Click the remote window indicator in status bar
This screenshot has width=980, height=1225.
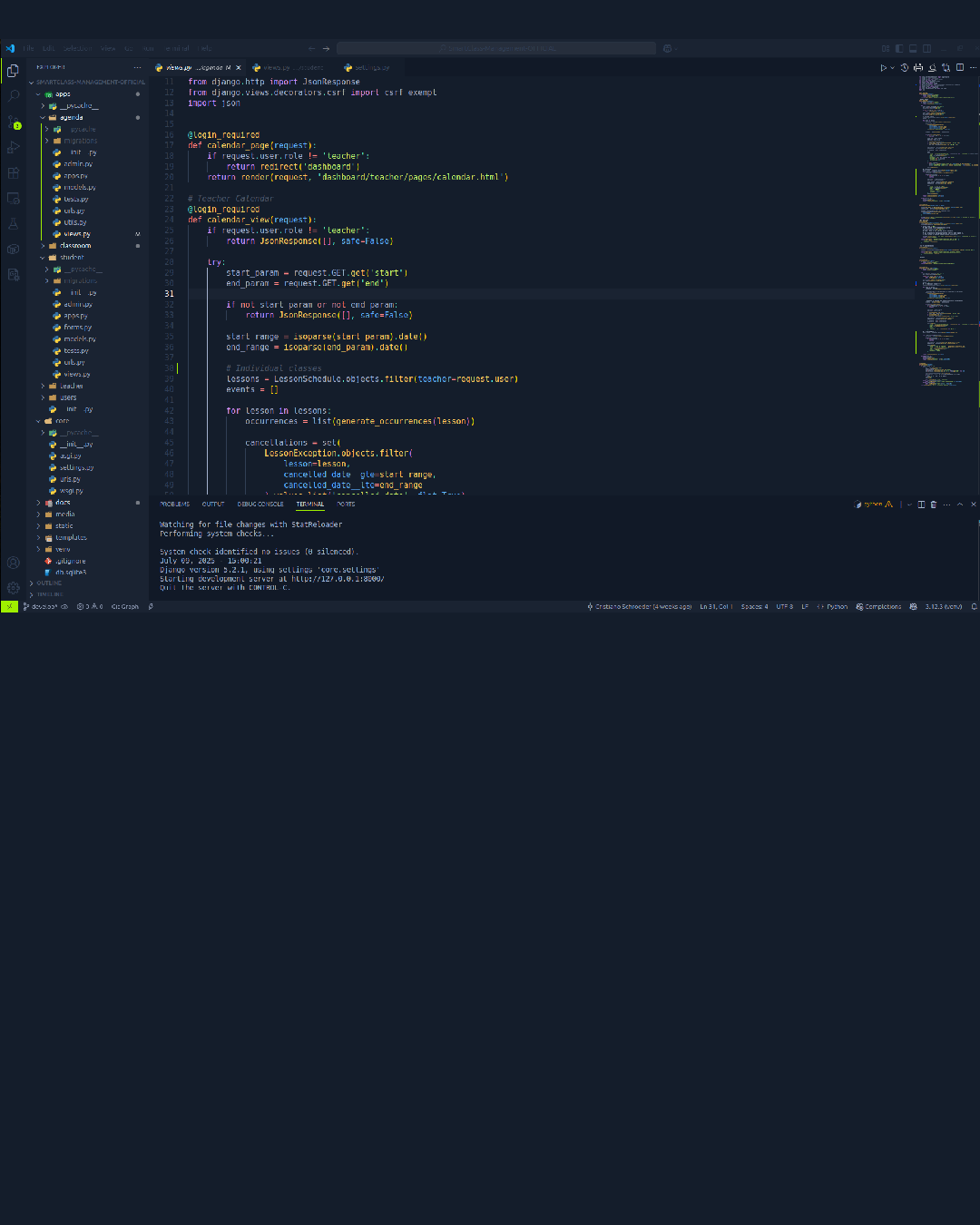[9, 606]
